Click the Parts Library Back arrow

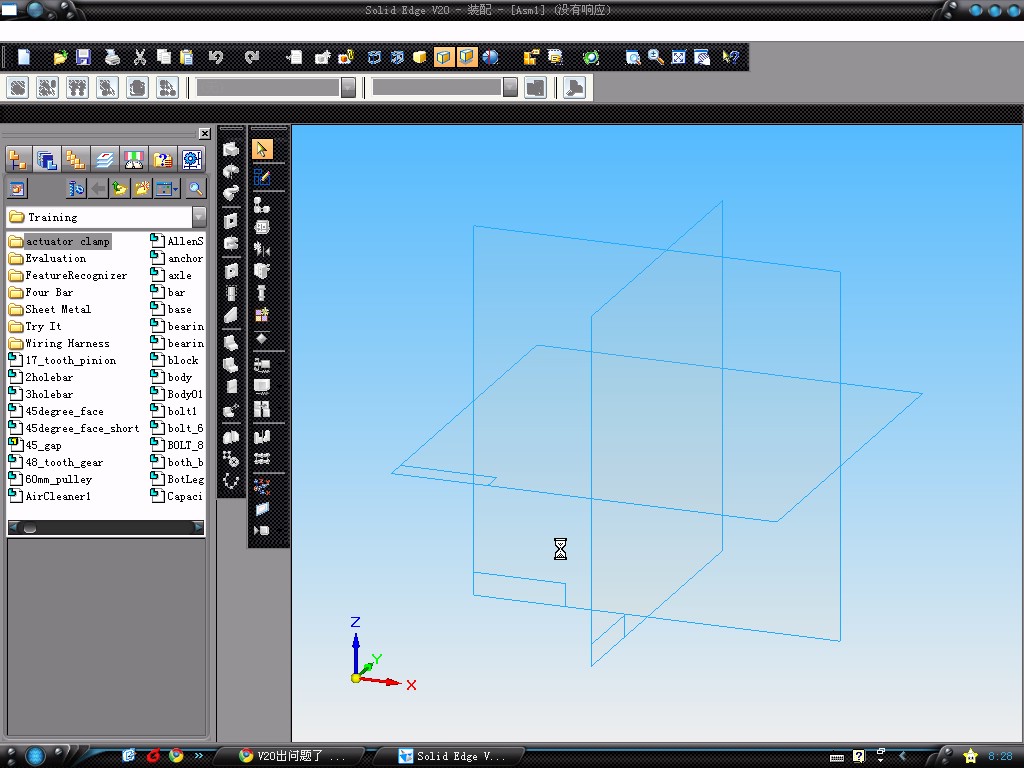coord(98,189)
